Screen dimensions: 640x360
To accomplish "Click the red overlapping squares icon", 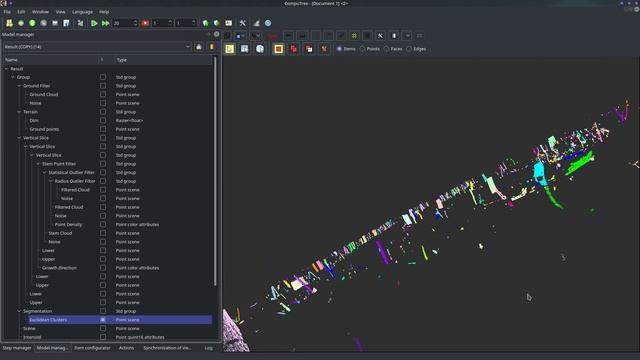I will [293, 49].
